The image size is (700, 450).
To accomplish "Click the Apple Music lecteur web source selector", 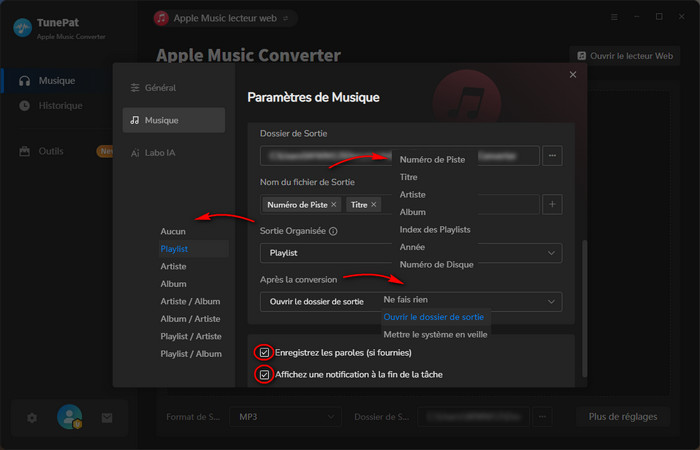I will [224, 18].
